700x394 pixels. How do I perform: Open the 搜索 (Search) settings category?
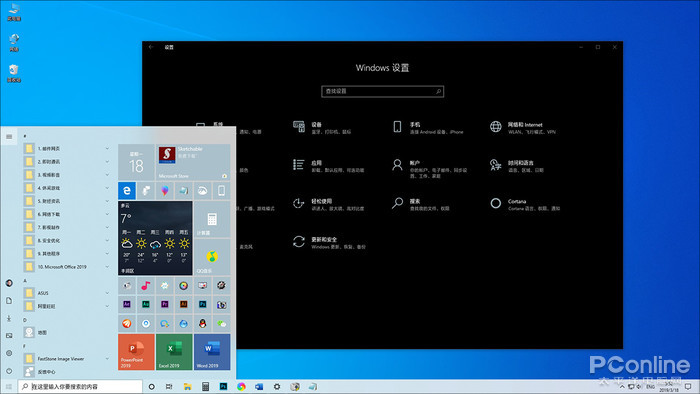coord(421,204)
